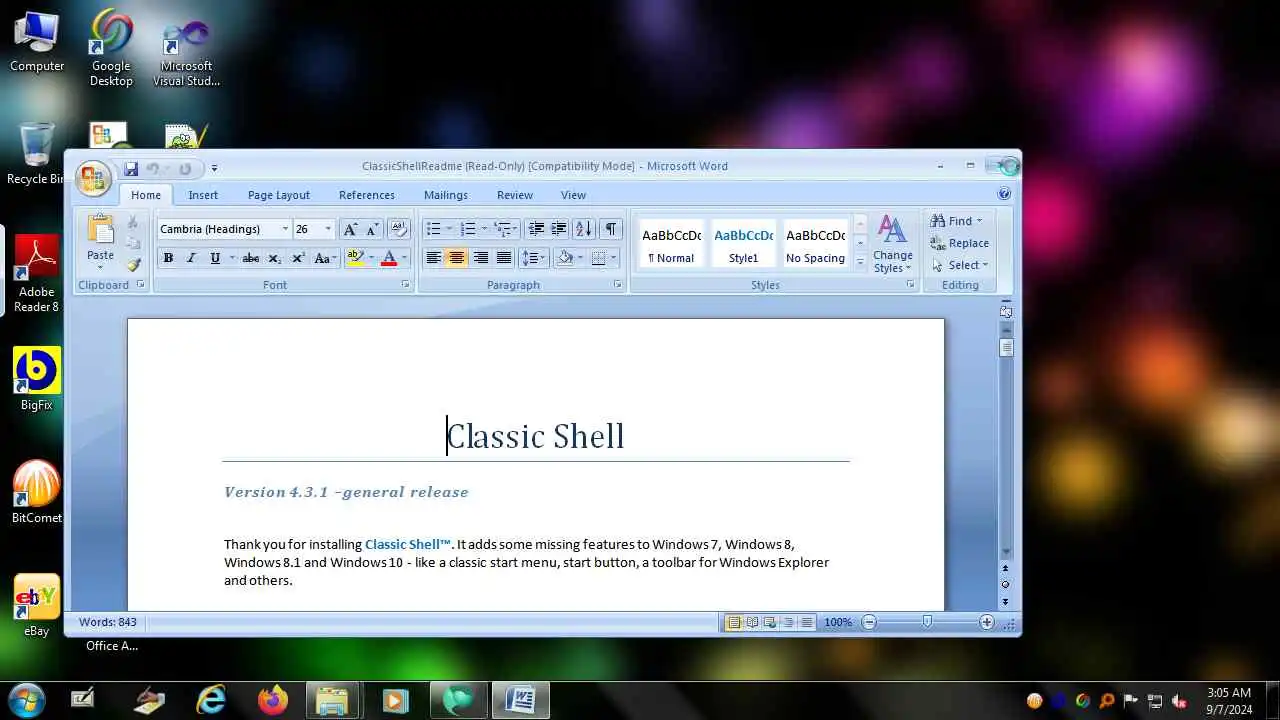Switch to the Mailings tab
This screenshot has height=720, width=1280.
coord(446,195)
